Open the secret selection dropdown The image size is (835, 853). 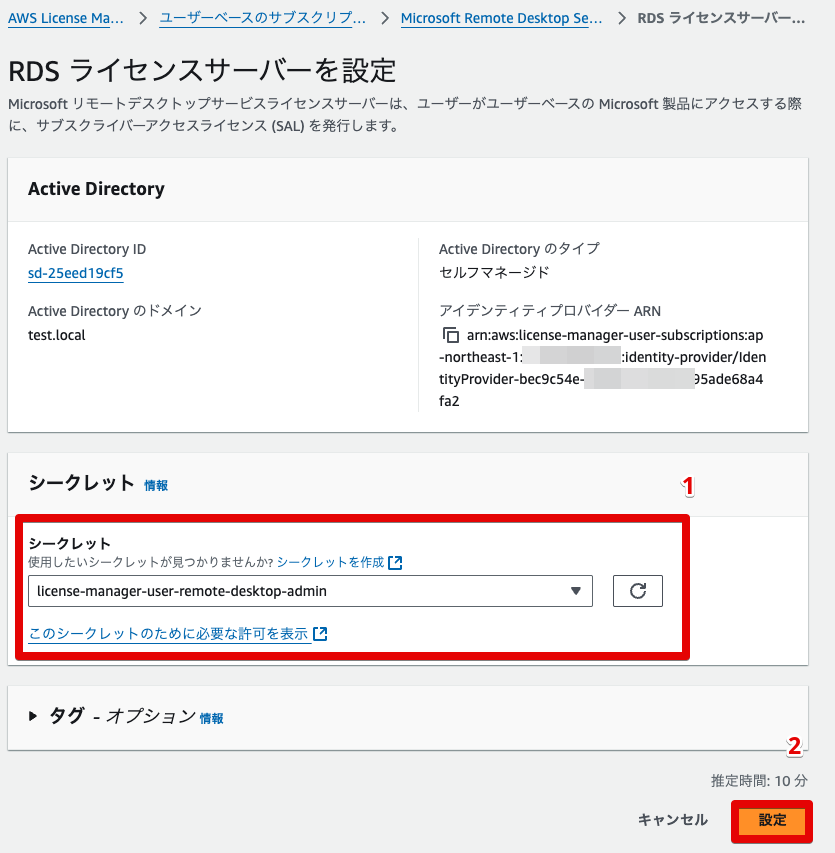click(x=310, y=591)
